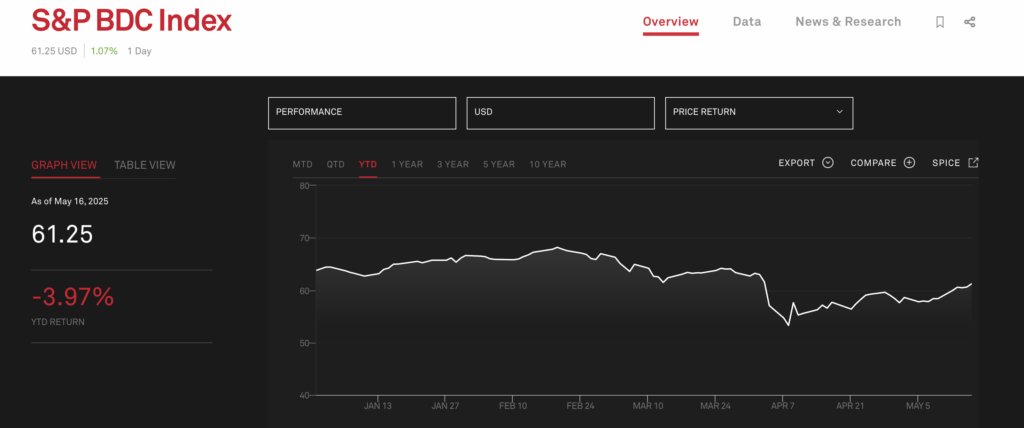Click the share icon in the header

click(970, 22)
